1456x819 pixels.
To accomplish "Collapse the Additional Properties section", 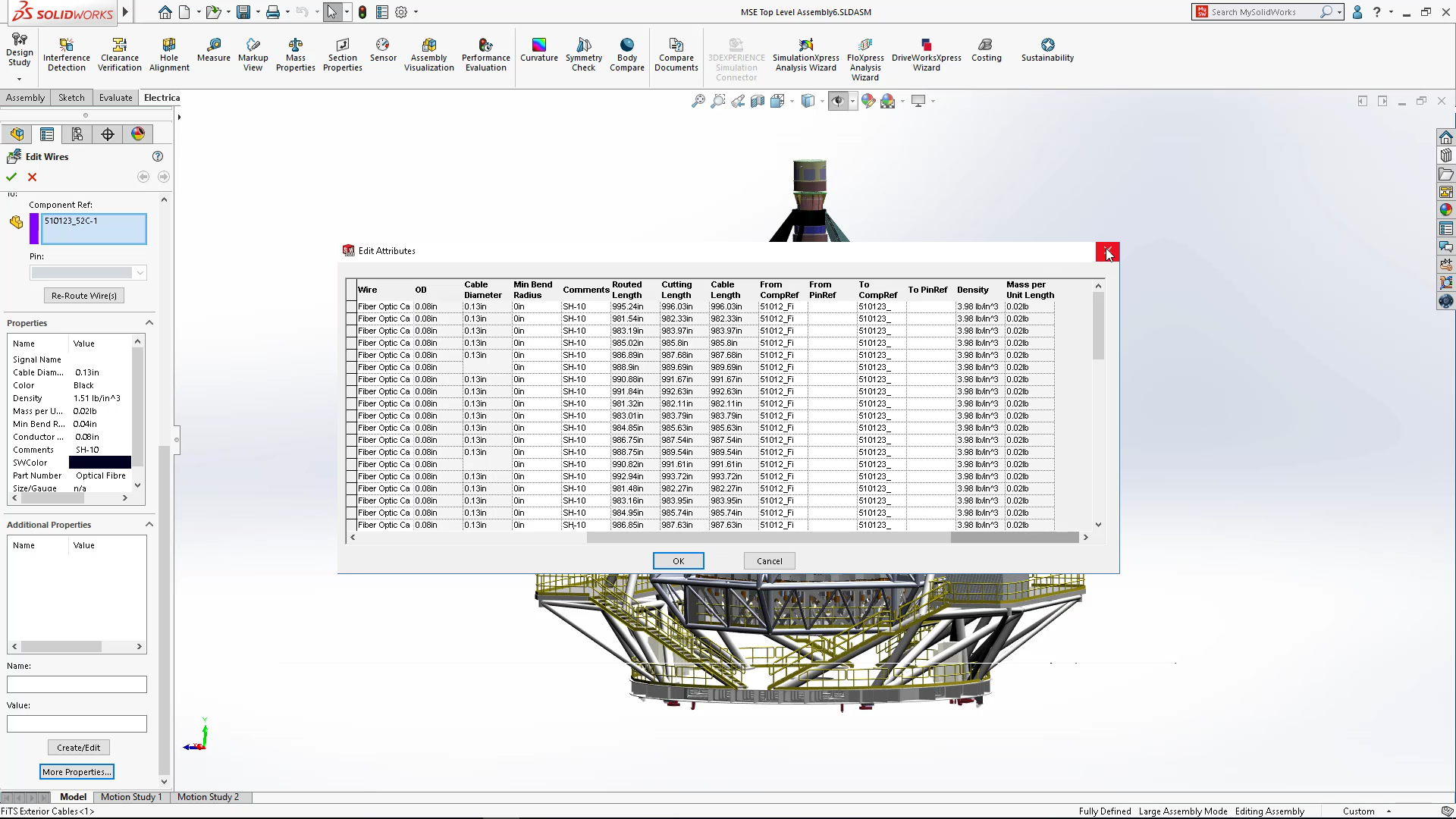I will [x=149, y=524].
